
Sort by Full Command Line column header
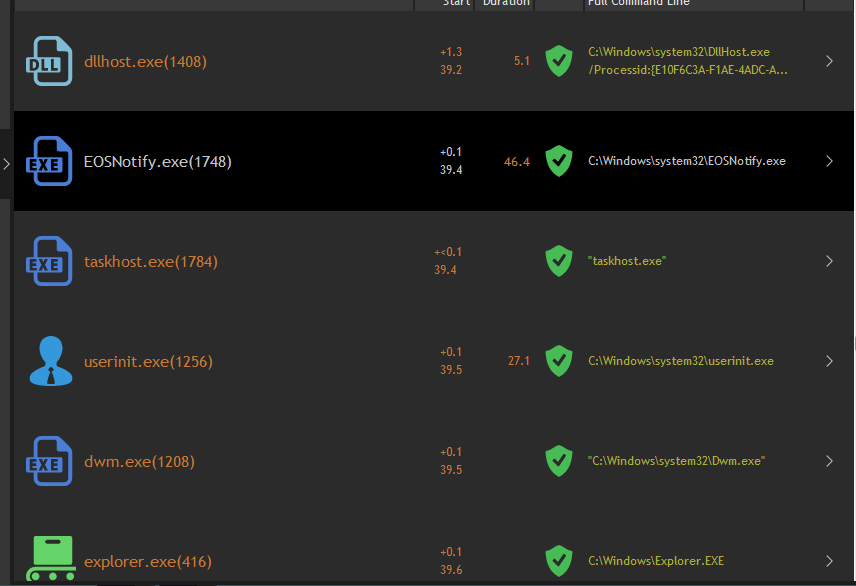coord(638,3)
